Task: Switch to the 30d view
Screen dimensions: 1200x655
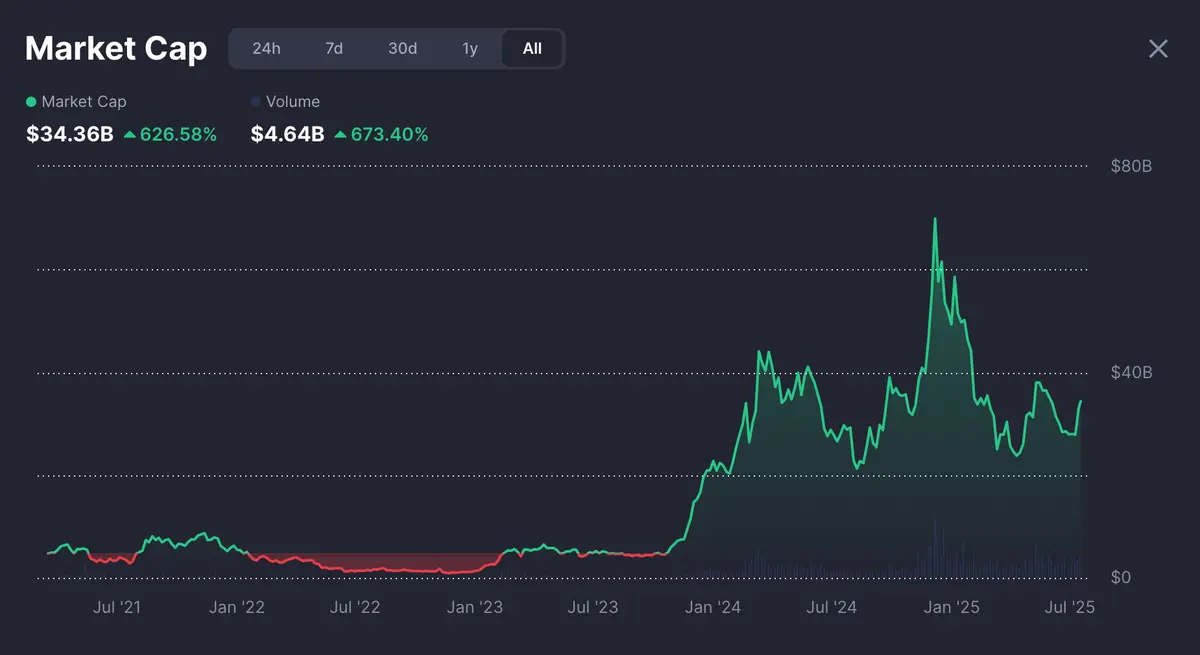Action: coord(401,48)
